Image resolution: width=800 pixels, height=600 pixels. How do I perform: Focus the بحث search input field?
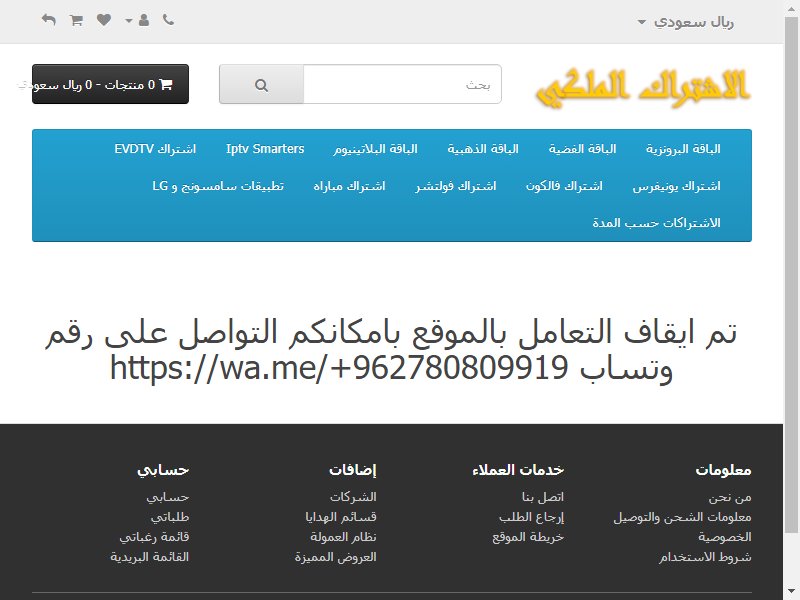(x=402, y=85)
